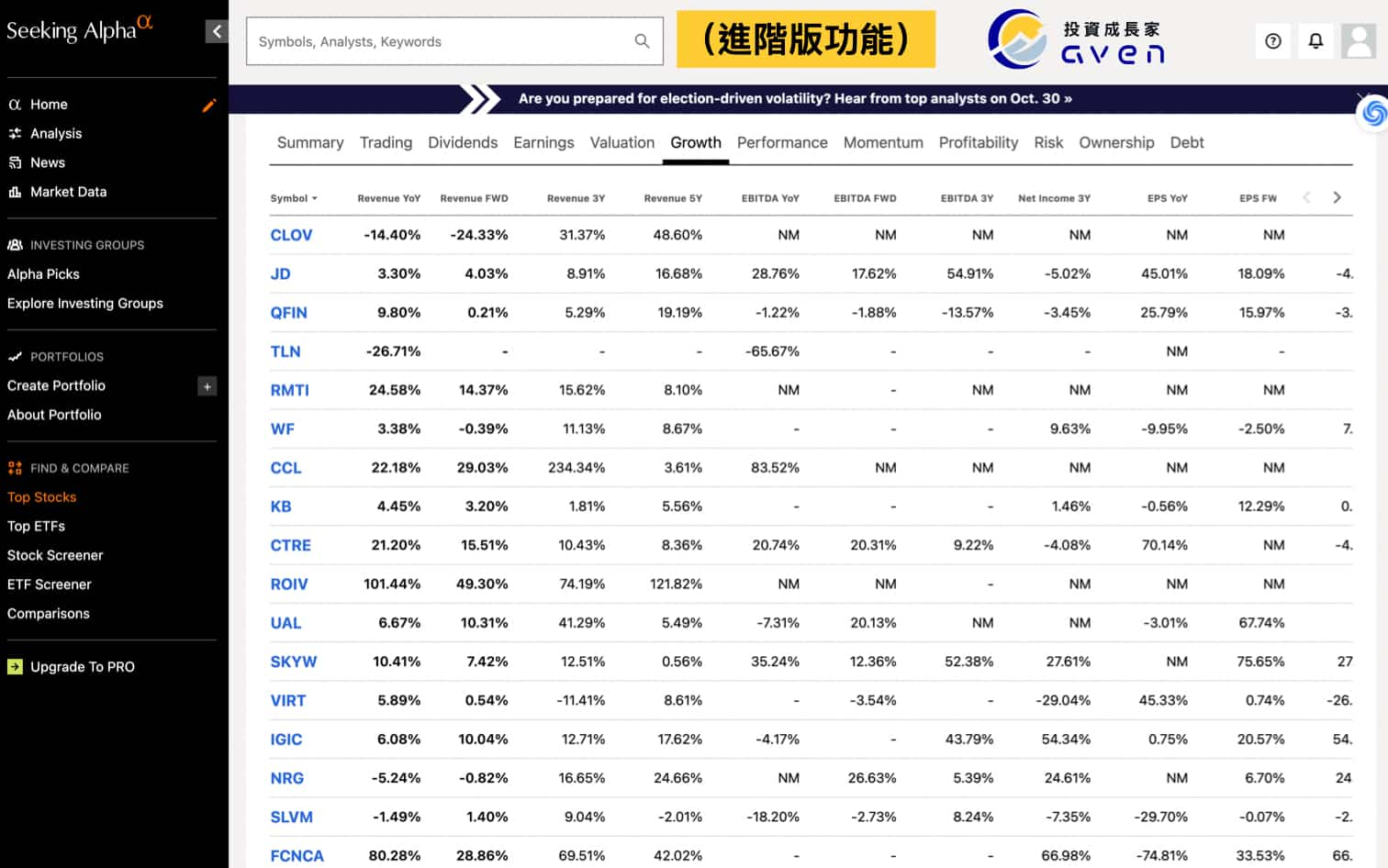Click the table's left arrow for previous columns

click(x=1306, y=197)
